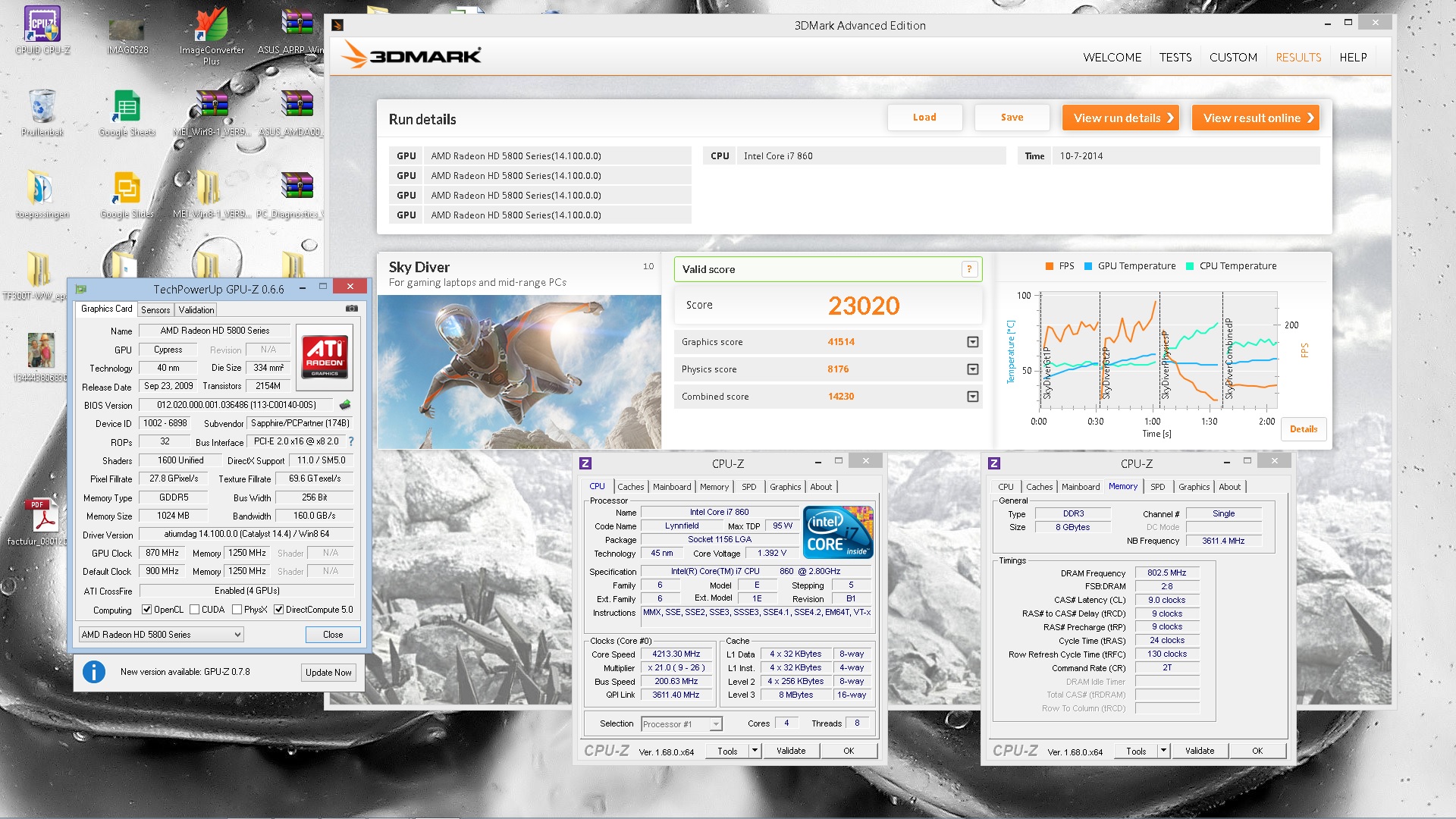The height and width of the screenshot is (819, 1456).
Task: Open Google Sheets desktop shortcut
Action: [x=127, y=112]
